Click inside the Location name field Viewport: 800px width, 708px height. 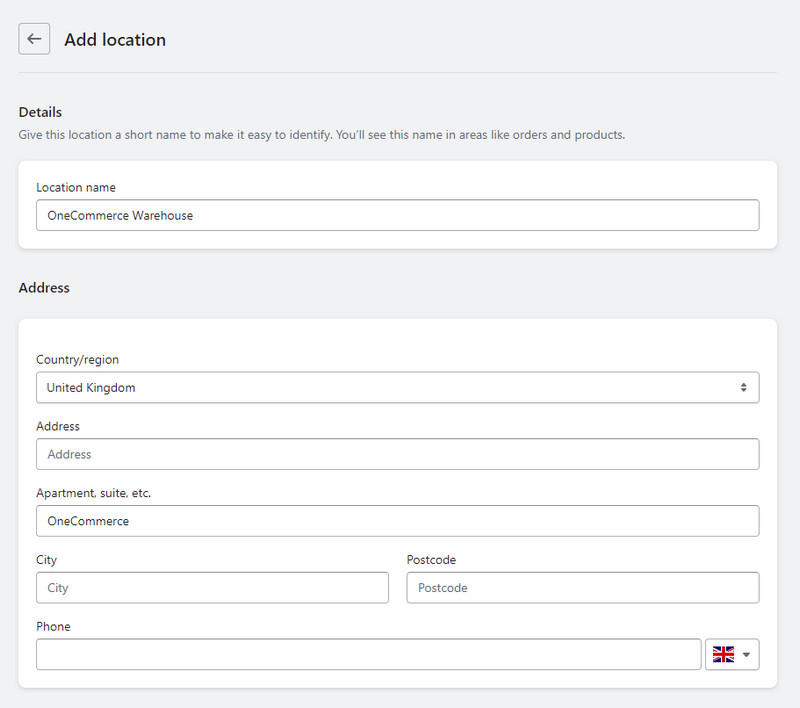coord(398,215)
